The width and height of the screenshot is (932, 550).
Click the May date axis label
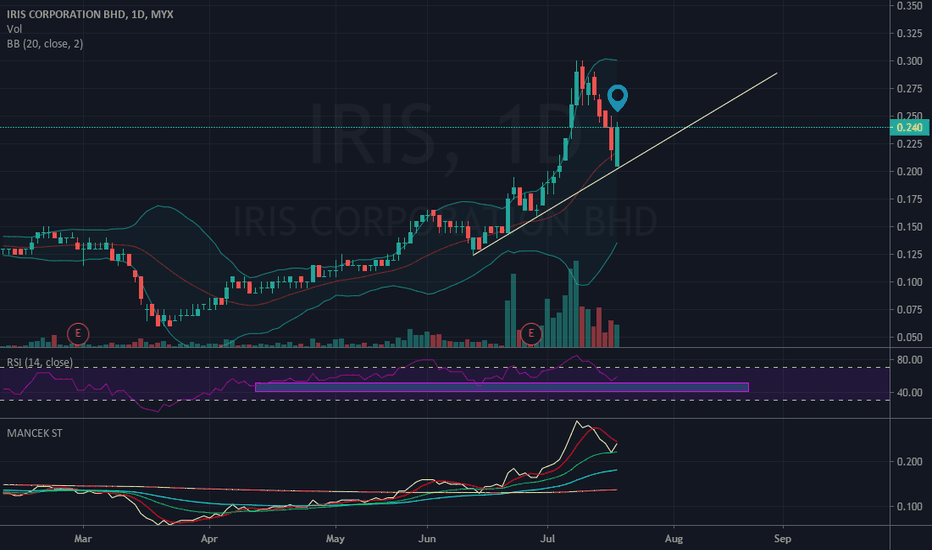335,539
